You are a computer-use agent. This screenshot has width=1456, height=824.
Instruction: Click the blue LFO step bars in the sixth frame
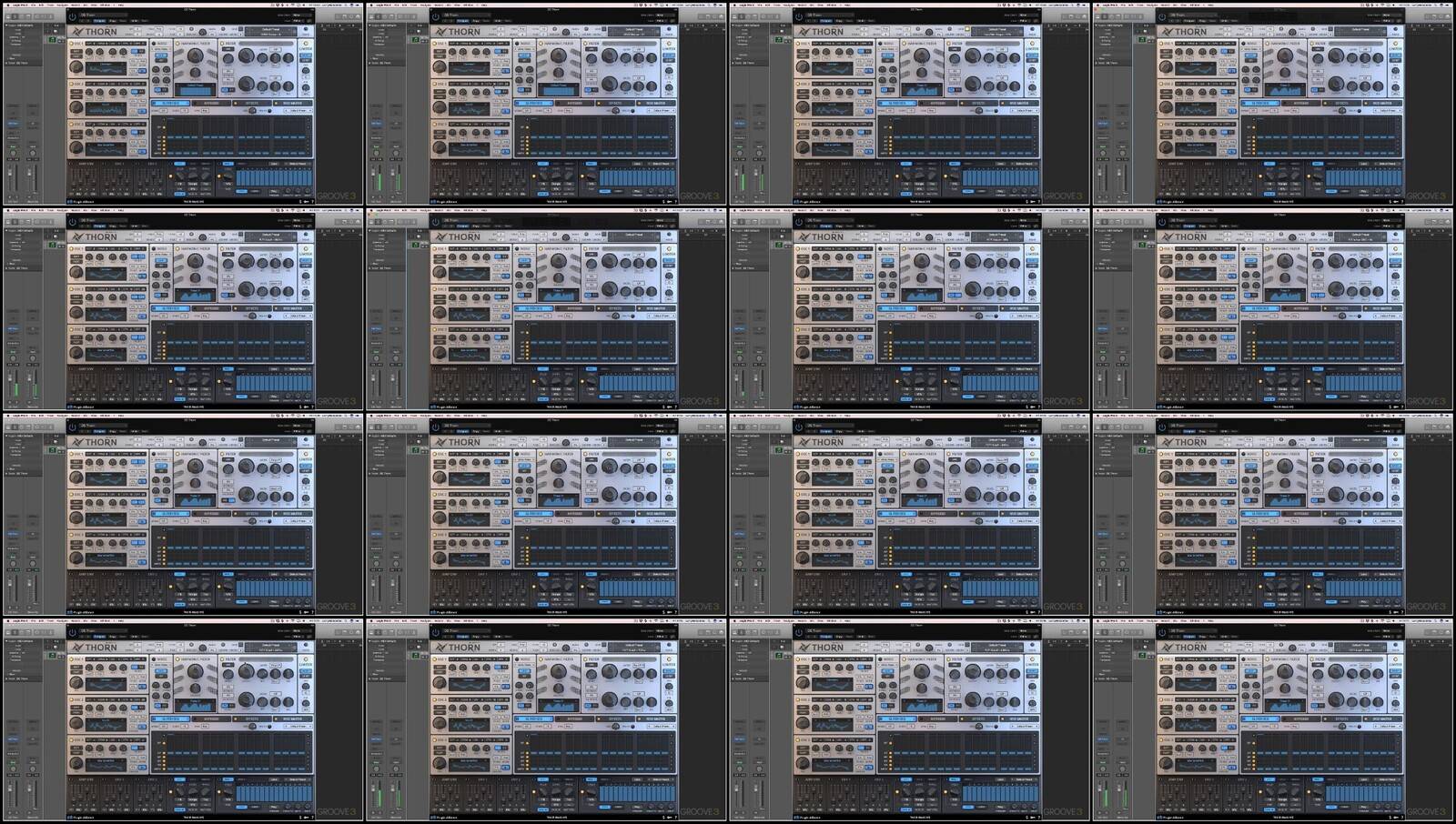[x=638, y=384]
